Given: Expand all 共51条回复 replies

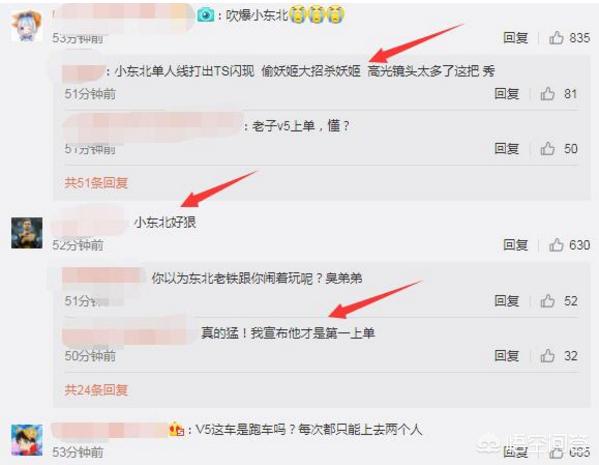Looking at the screenshot, I should click(96, 183).
